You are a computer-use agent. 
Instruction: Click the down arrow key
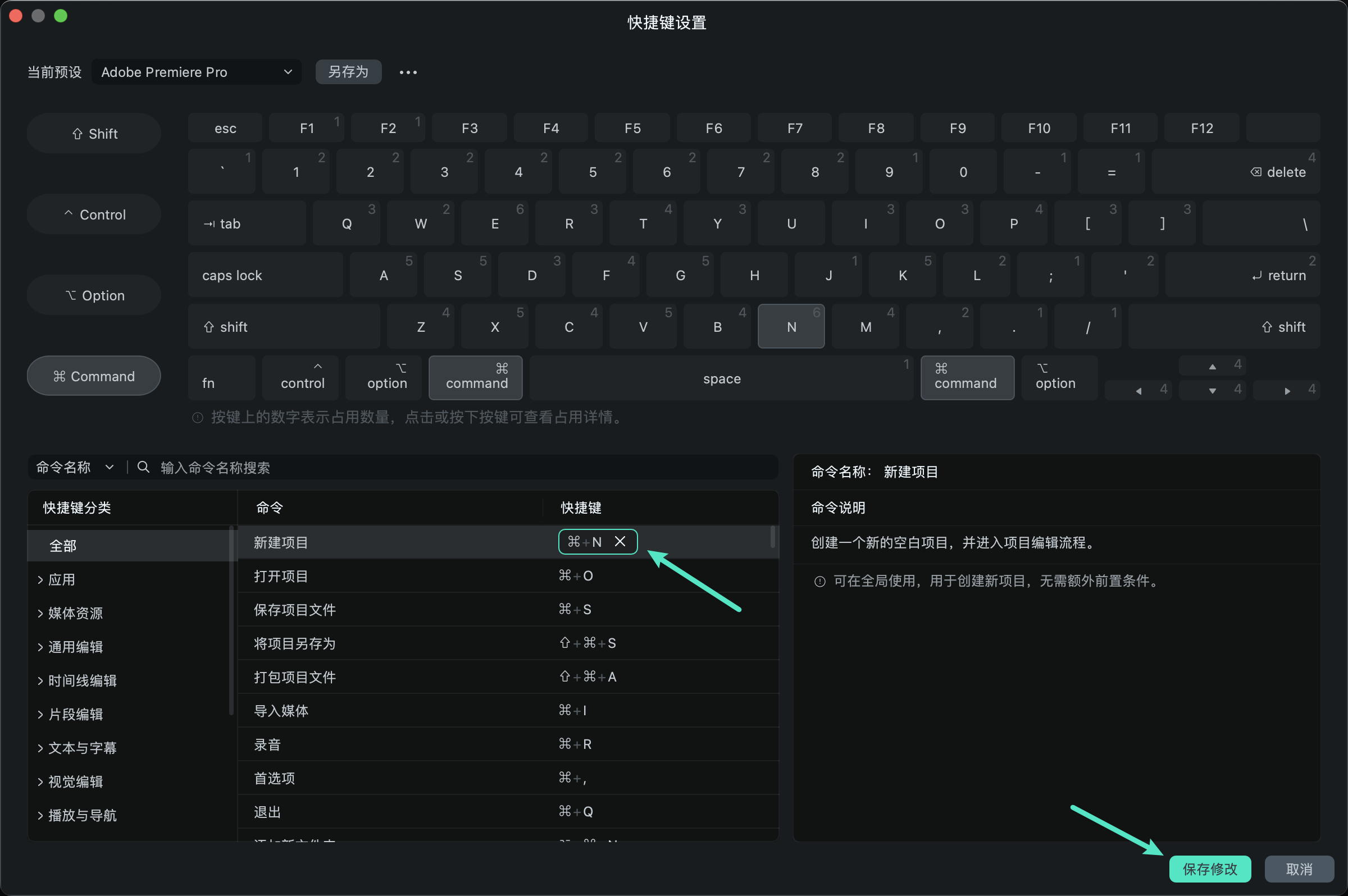[1212, 390]
